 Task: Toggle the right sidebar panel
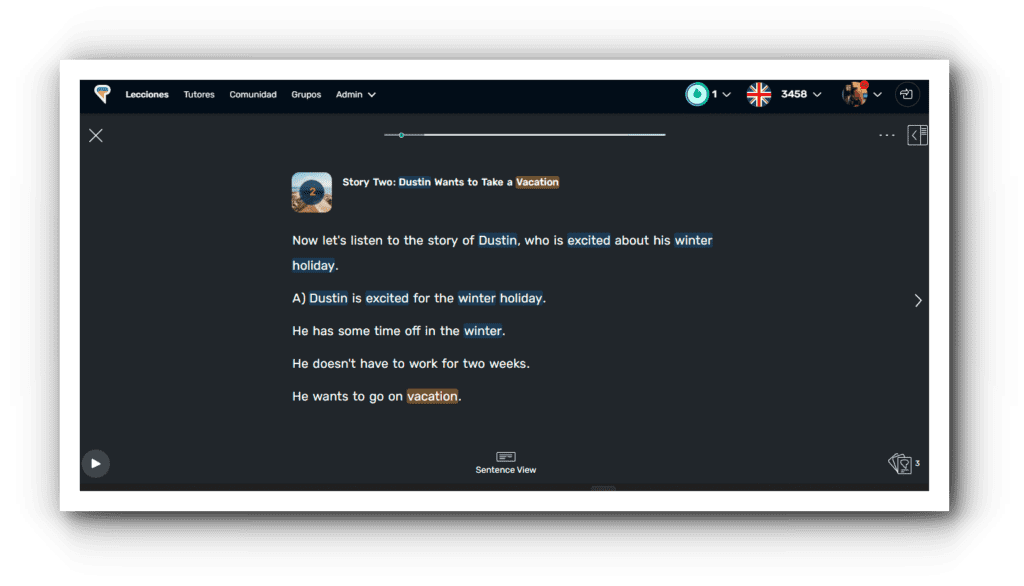[917, 135]
